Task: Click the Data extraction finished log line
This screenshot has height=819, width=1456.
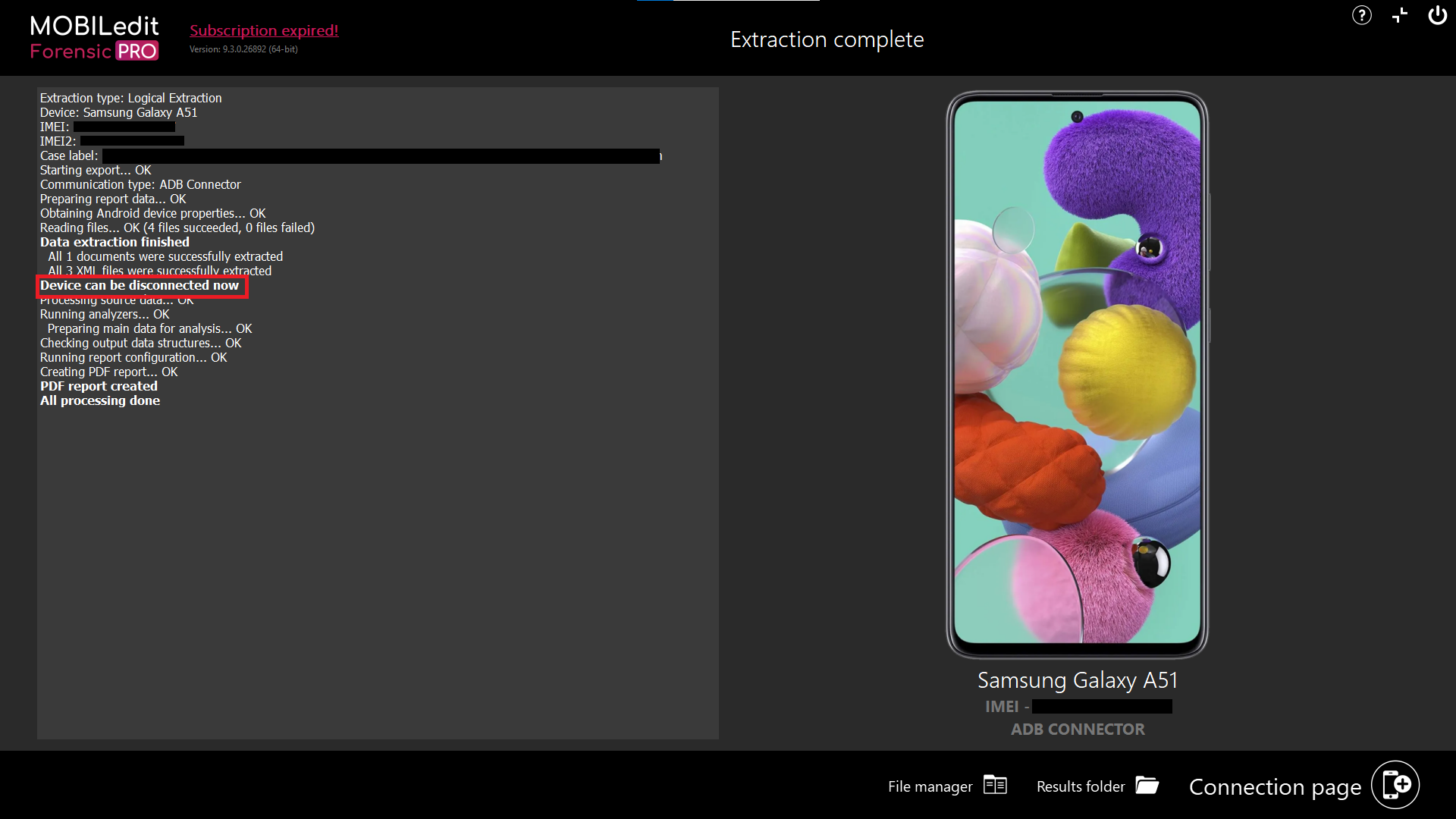Action: coord(115,242)
